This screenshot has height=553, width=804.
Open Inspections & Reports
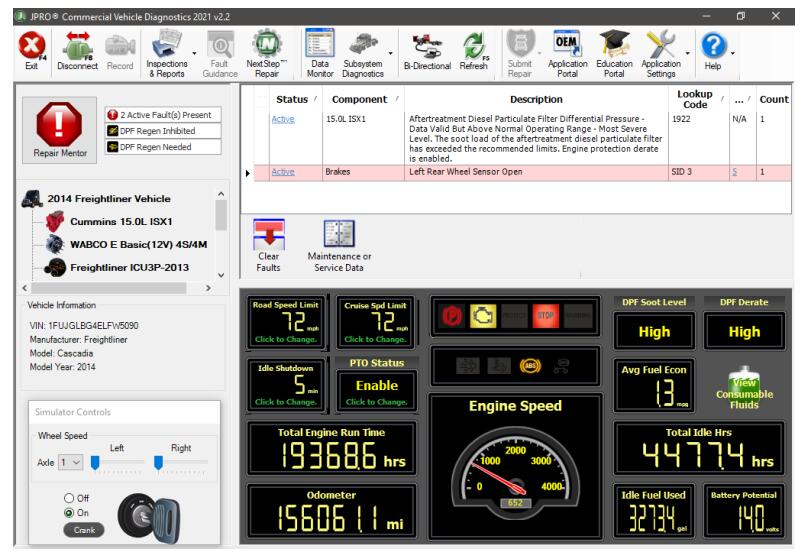tap(167, 54)
